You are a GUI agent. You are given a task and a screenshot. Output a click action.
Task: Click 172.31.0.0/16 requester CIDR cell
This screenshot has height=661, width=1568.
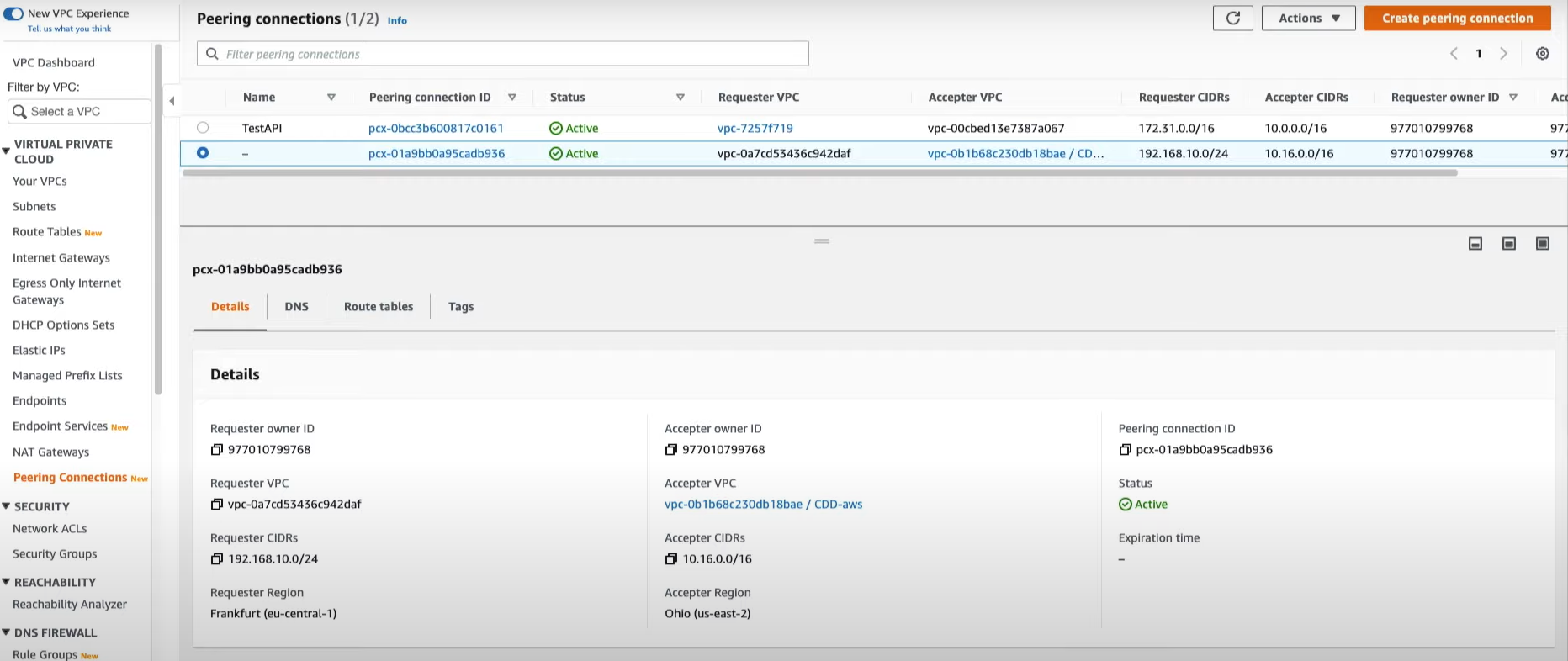click(1177, 129)
